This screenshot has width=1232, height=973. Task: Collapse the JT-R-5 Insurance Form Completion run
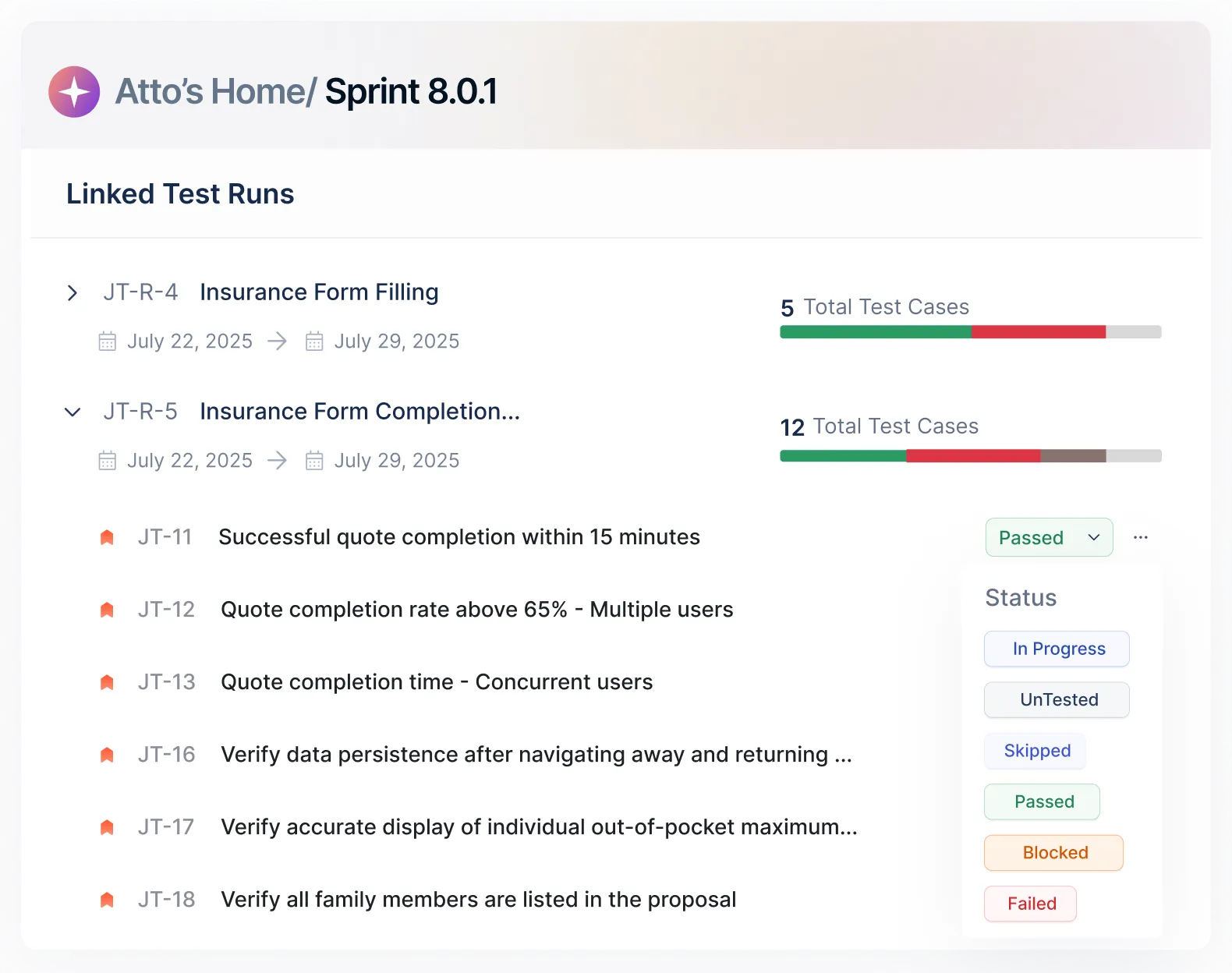(x=73, y=412)
